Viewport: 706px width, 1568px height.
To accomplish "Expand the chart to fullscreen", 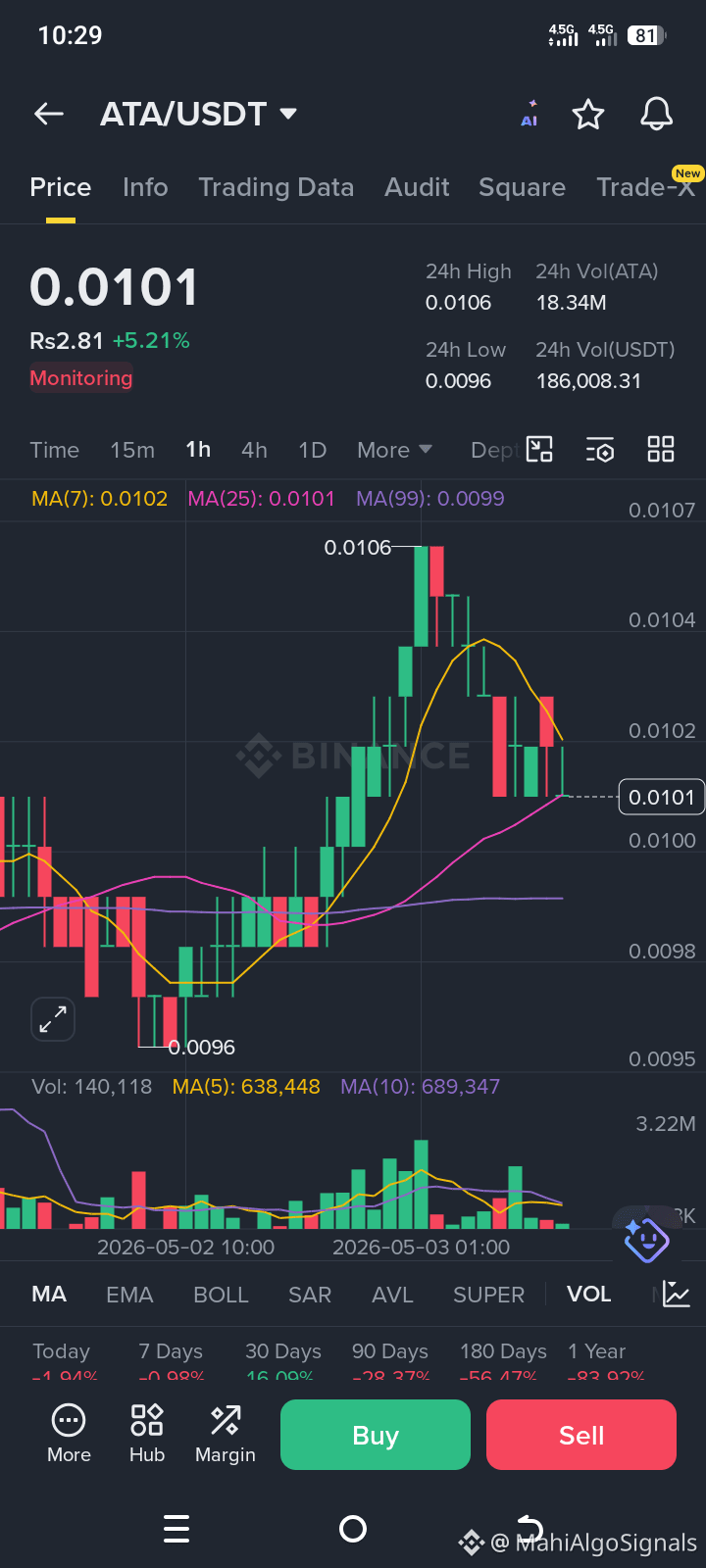I will click(53, 1019).
